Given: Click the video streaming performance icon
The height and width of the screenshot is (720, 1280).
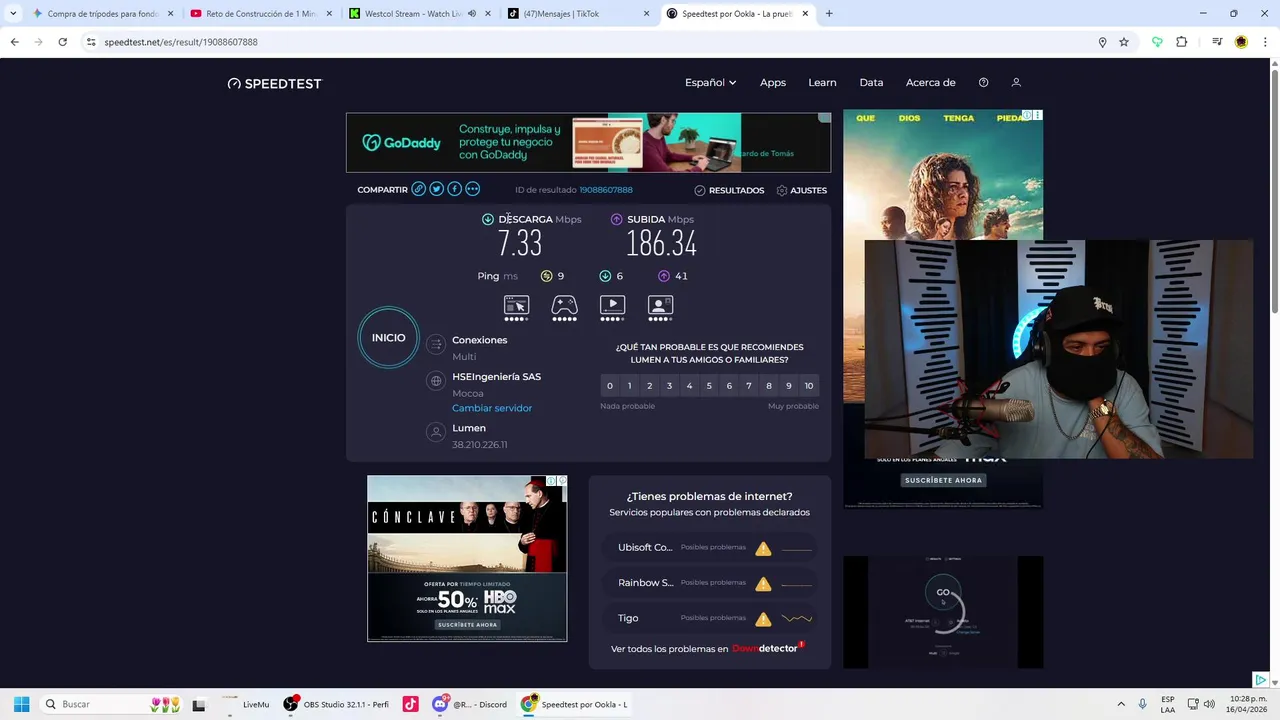Looking at the screenshot, I should tap(612, 305).
